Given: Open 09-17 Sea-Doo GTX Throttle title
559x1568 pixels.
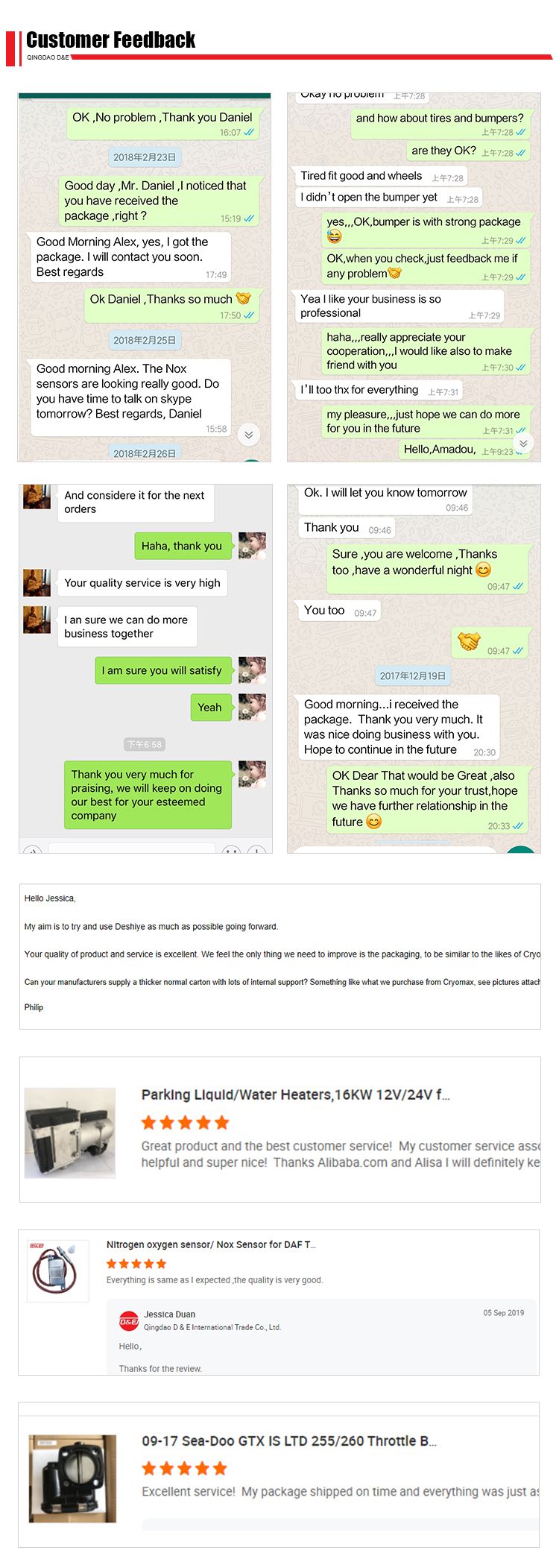Looking at the screenshot, I should (x=289, y=1441).
